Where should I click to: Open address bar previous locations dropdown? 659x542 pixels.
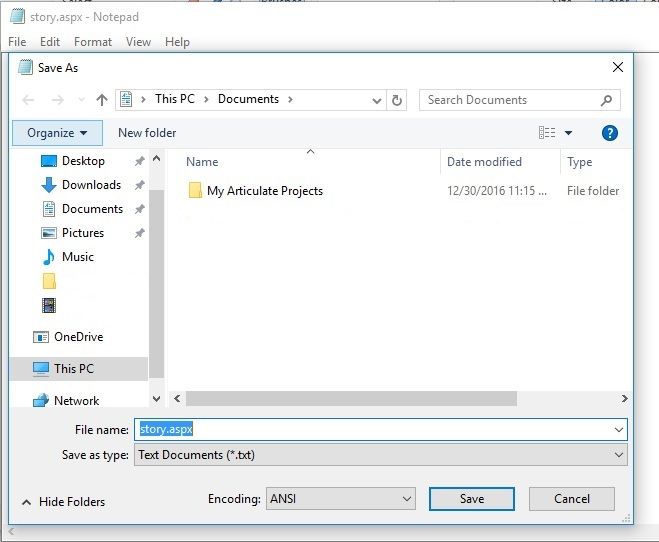377,100
